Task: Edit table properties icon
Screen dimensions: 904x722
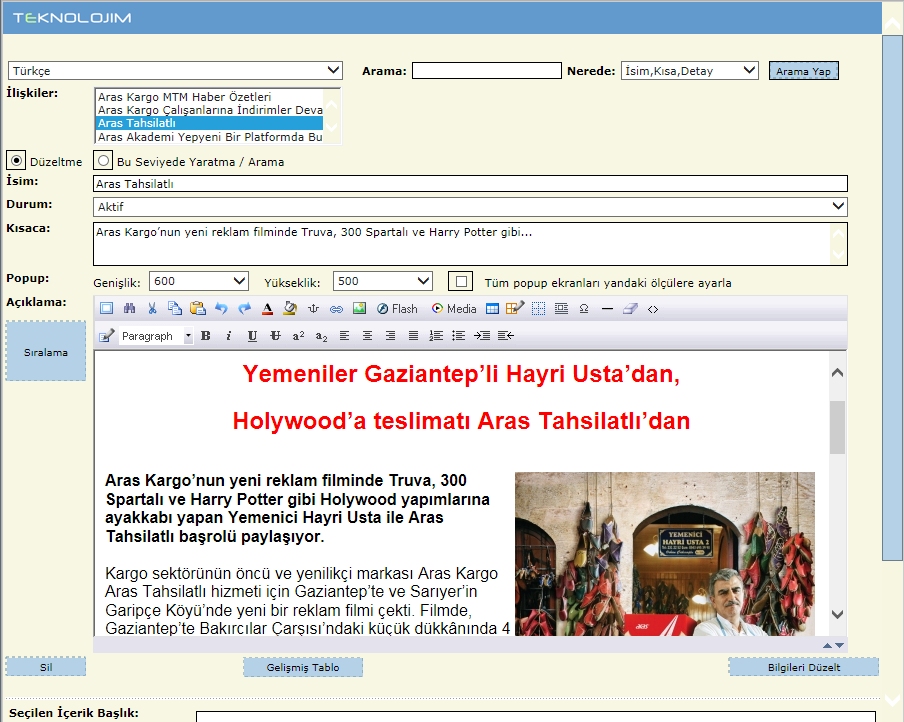Action: click(515, 309)
